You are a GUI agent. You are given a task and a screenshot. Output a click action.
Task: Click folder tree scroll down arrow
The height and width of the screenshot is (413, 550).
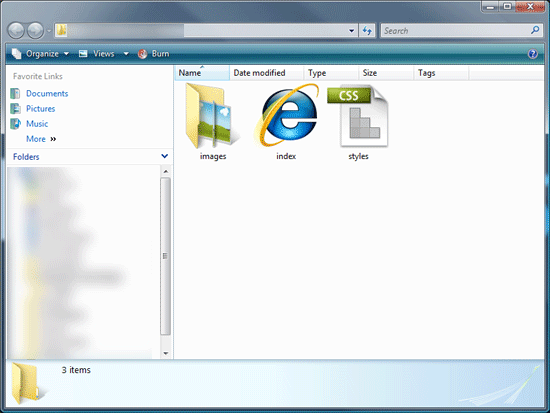point(166,353)
